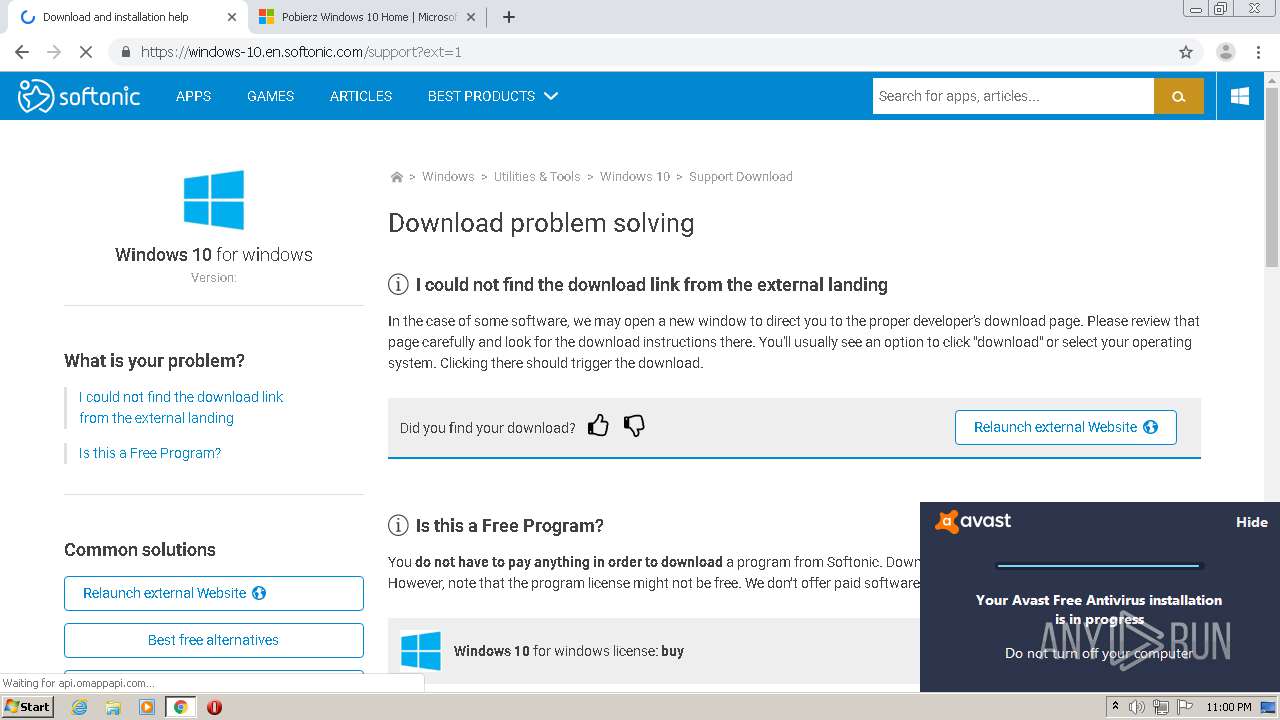Open 'I could not find the download link' sidebar link
The image size is (1280, 720).
coord(181,407)
